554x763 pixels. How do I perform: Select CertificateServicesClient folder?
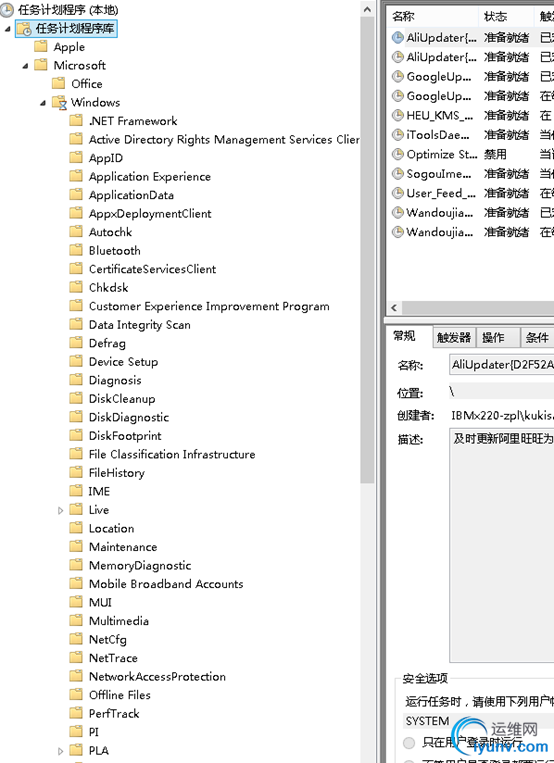pos(152,269)
